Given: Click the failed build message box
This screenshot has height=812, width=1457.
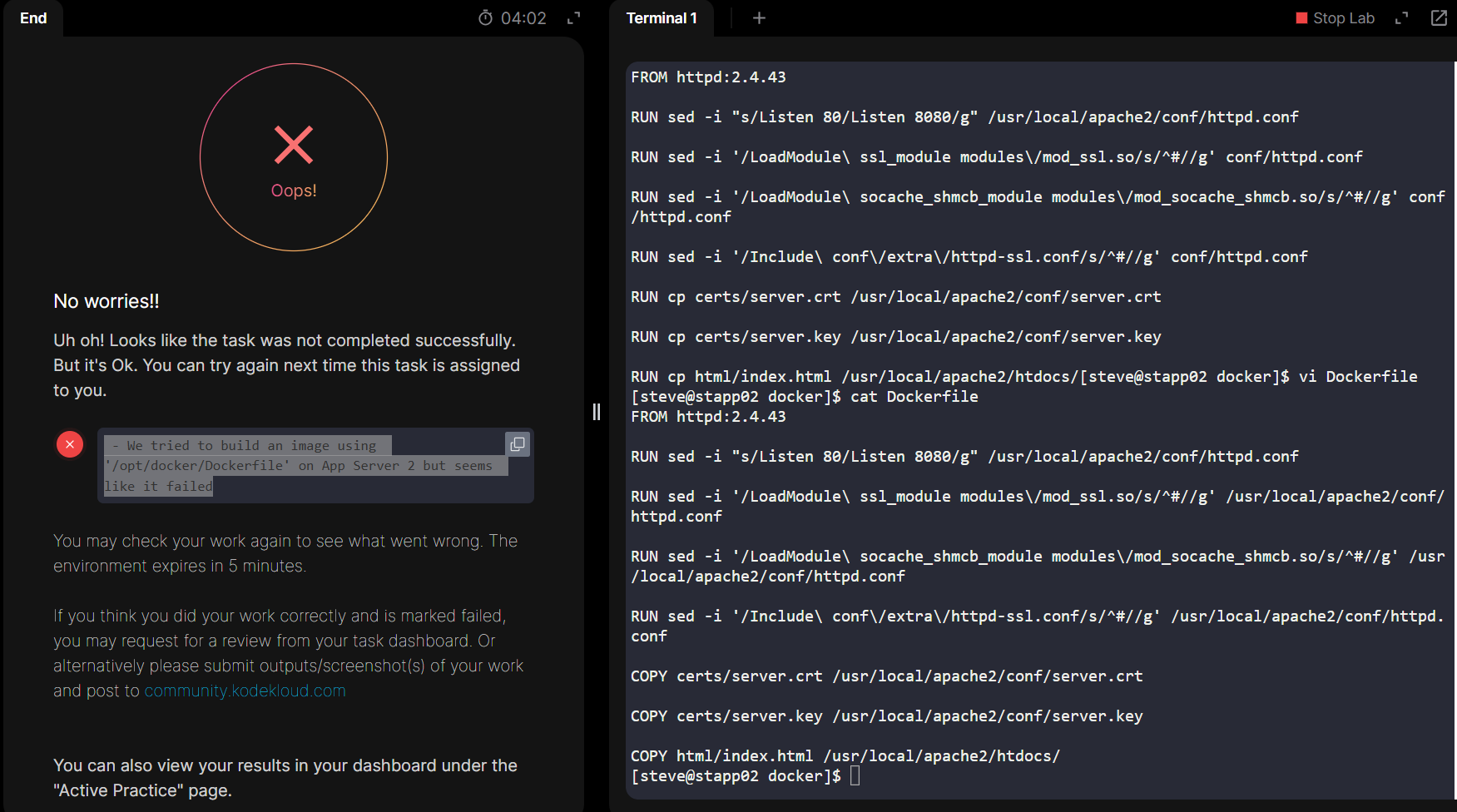Looking at the screenshot, I should [x=315, y=466].
